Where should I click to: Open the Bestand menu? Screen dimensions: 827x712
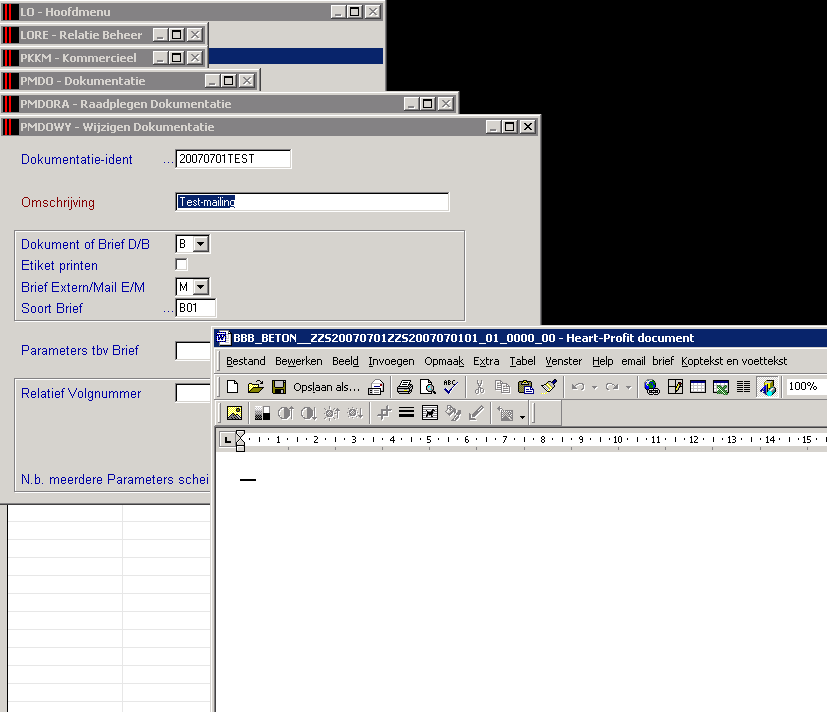point(246,361)
